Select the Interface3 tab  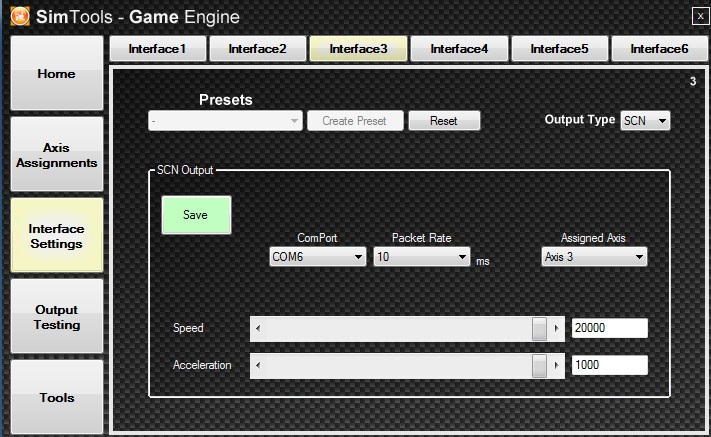click(358, 49)
